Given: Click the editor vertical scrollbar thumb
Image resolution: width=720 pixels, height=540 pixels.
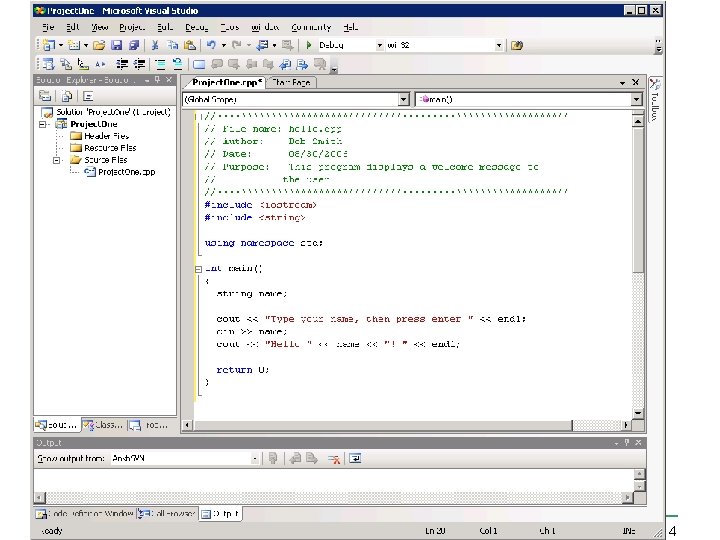Looking at the screenshot, I should point(638,200).
